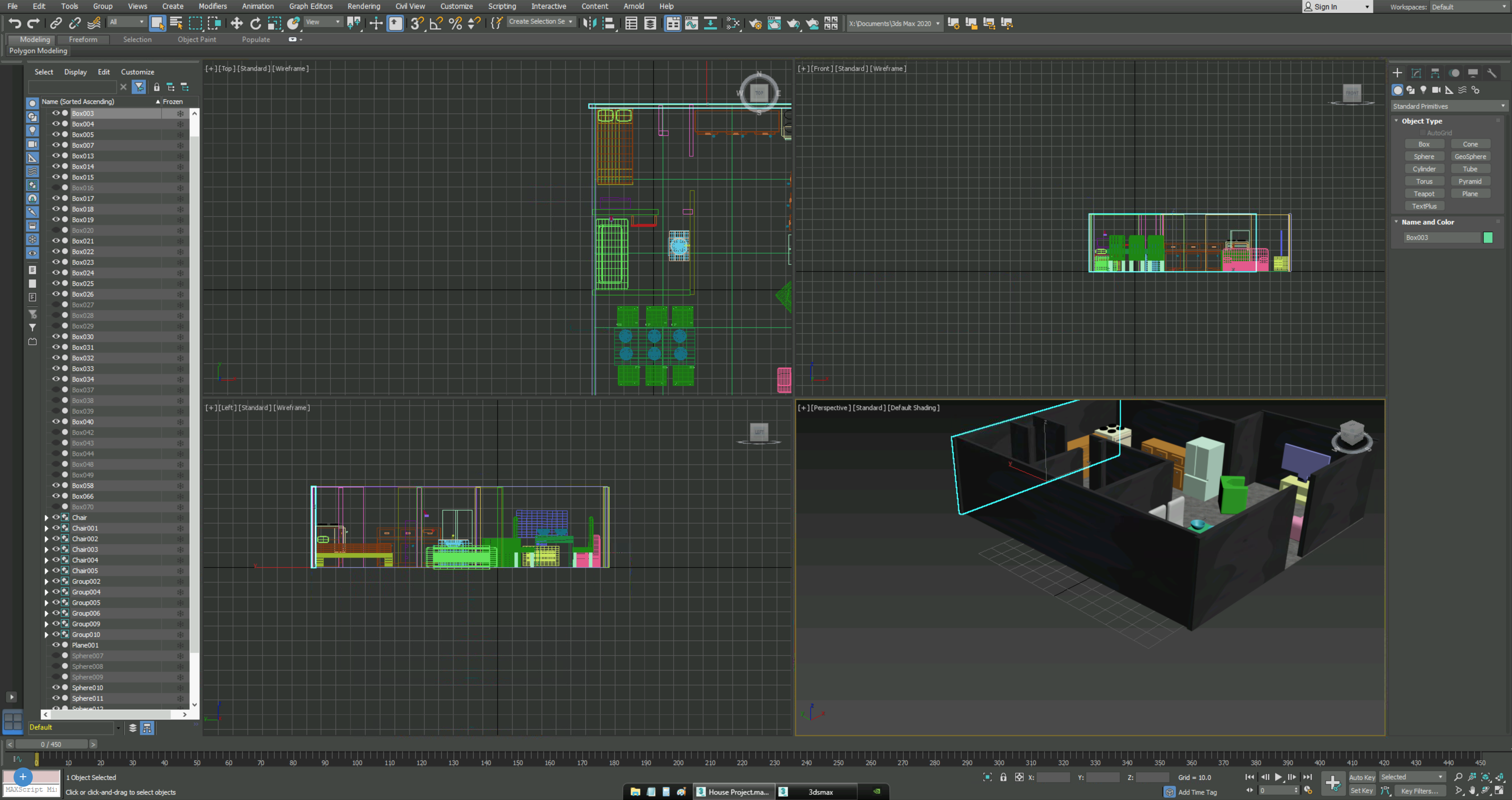The width and height of the screenshot is (1512, 800).
Task: Click the Sphere primitive button
Action: (1424, 157)
